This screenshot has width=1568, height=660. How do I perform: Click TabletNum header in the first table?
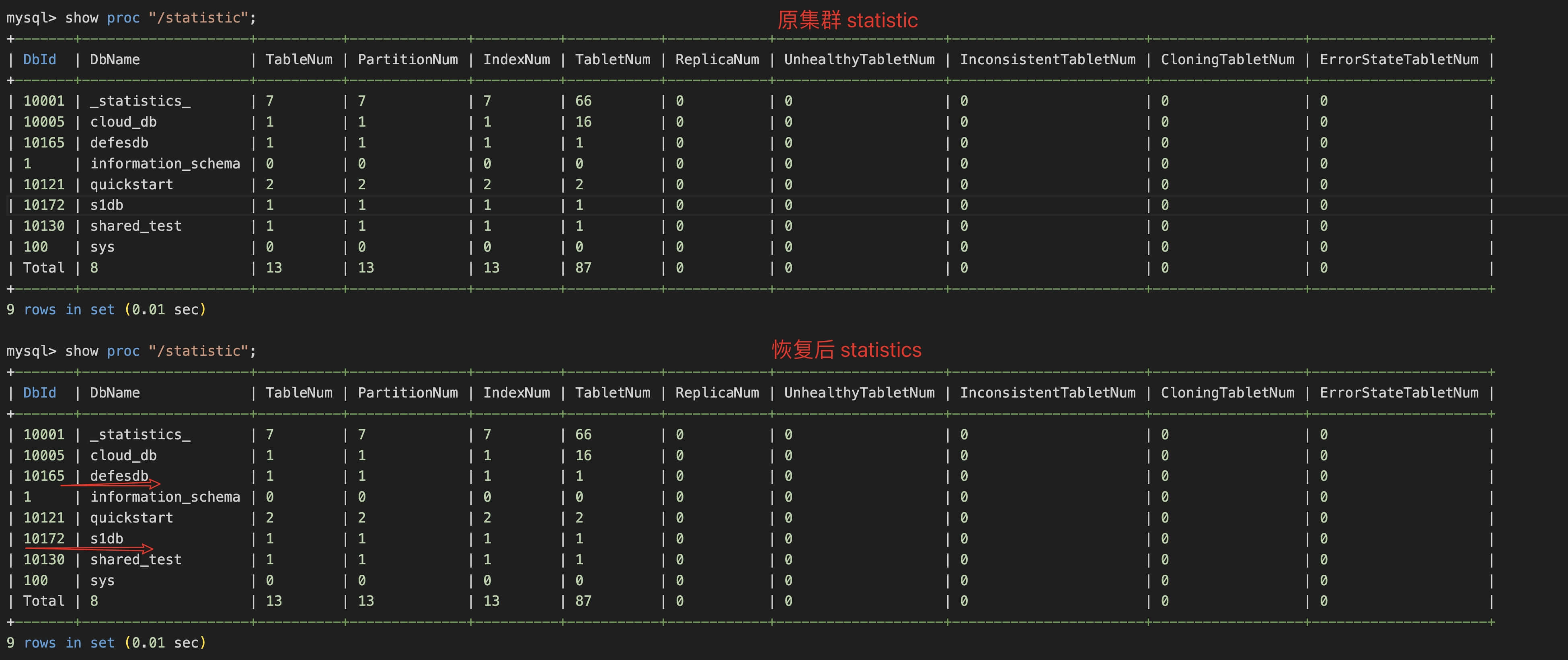[612, 59]
